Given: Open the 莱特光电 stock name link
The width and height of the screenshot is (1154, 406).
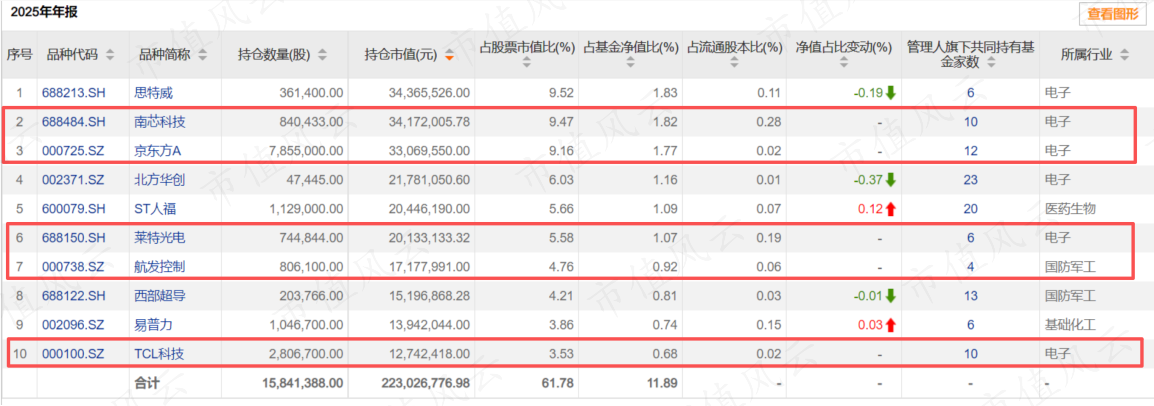Looking at the screenshot, I should click(158, 238).
